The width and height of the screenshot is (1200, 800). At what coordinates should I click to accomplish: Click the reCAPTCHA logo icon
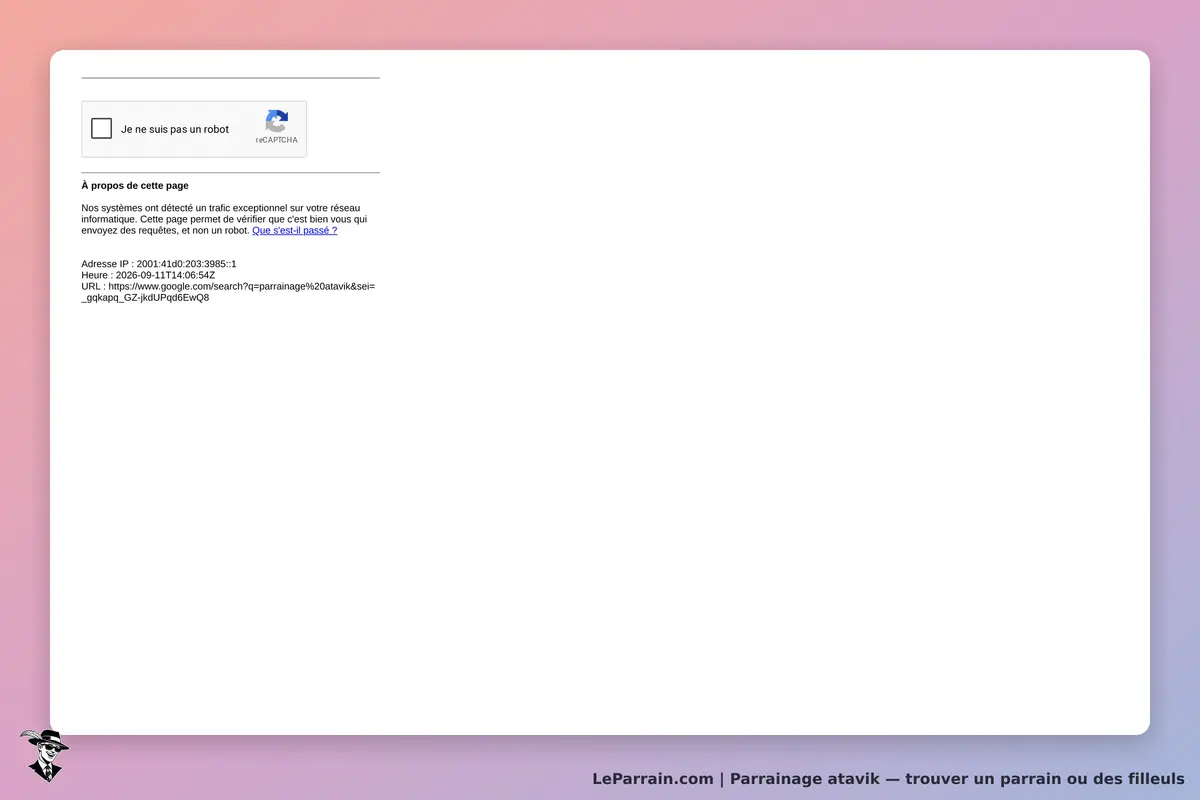click(276, 121)
